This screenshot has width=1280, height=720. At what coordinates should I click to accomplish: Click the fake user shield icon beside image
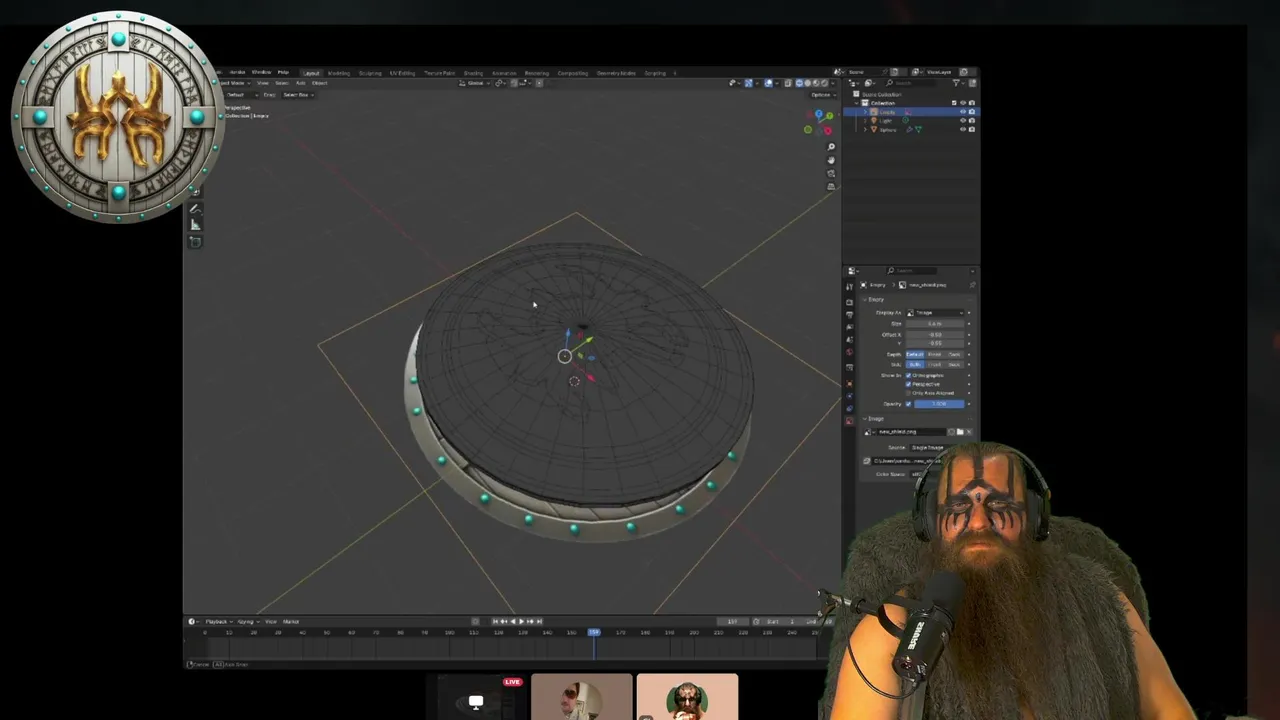coord(951,432)
